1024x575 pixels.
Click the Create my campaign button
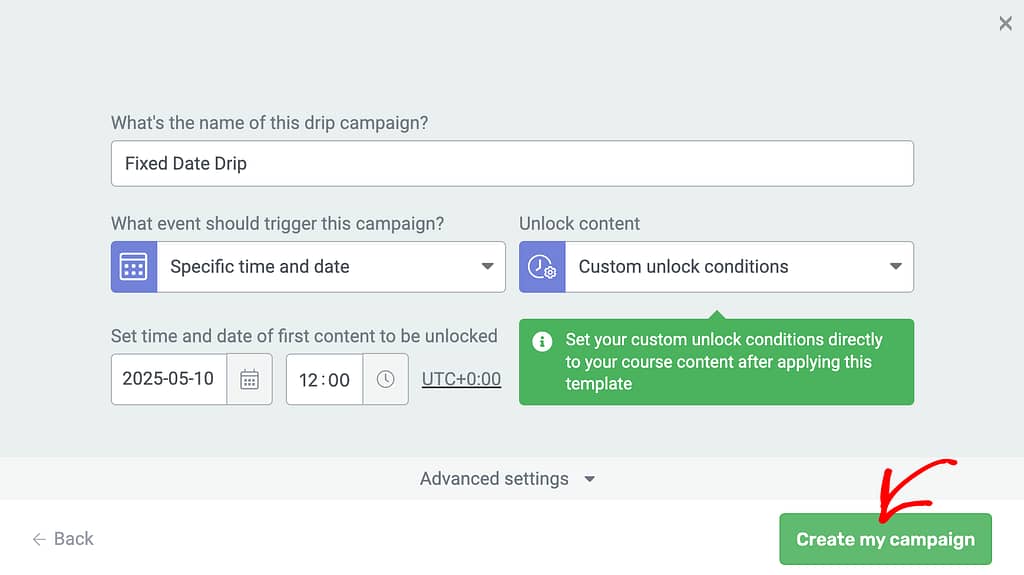coord(886,539)
